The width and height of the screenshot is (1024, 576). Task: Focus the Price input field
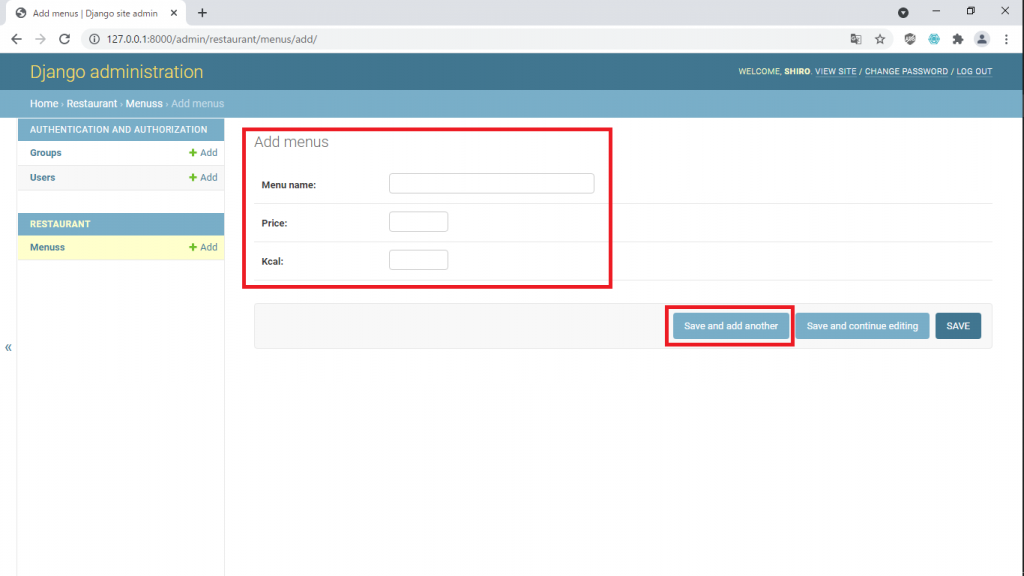click(418, 222)
